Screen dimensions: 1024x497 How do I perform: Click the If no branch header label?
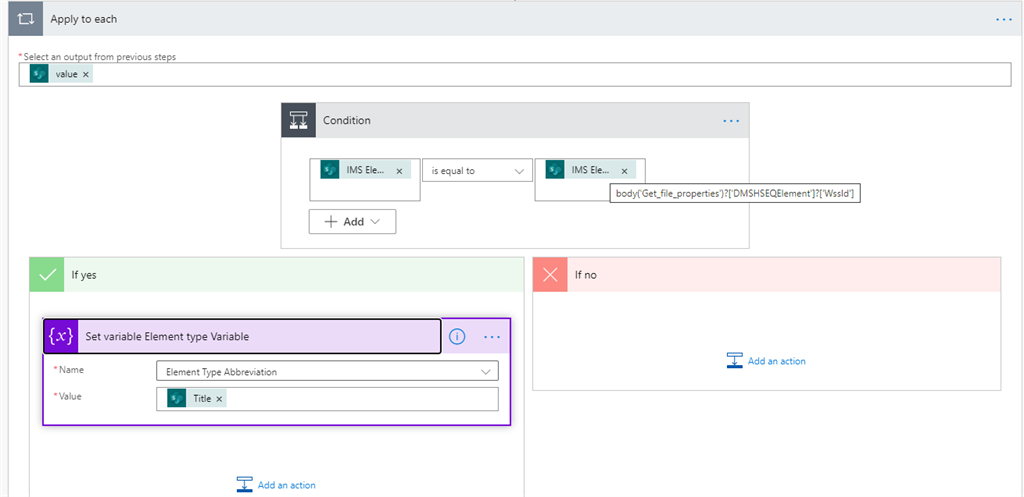(586, 275)
